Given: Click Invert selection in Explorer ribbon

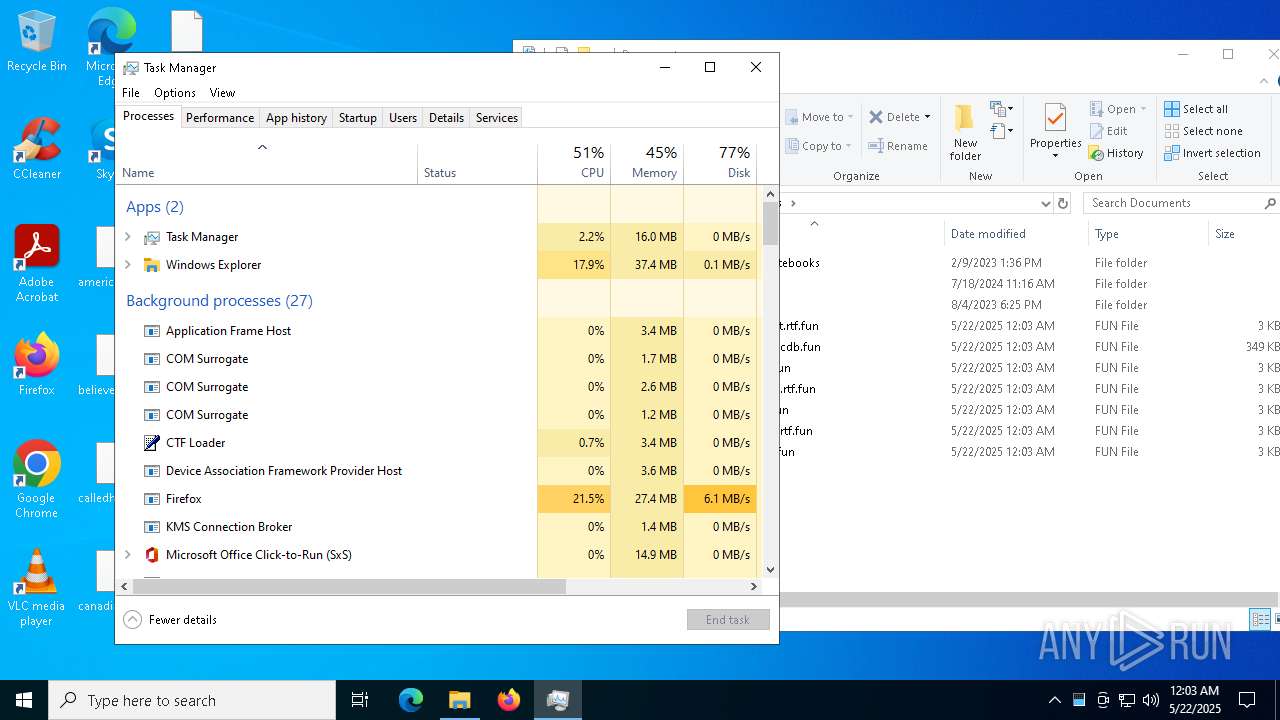Looking at the screenshot, I should pyautogui.click(x=1212, y=153).
